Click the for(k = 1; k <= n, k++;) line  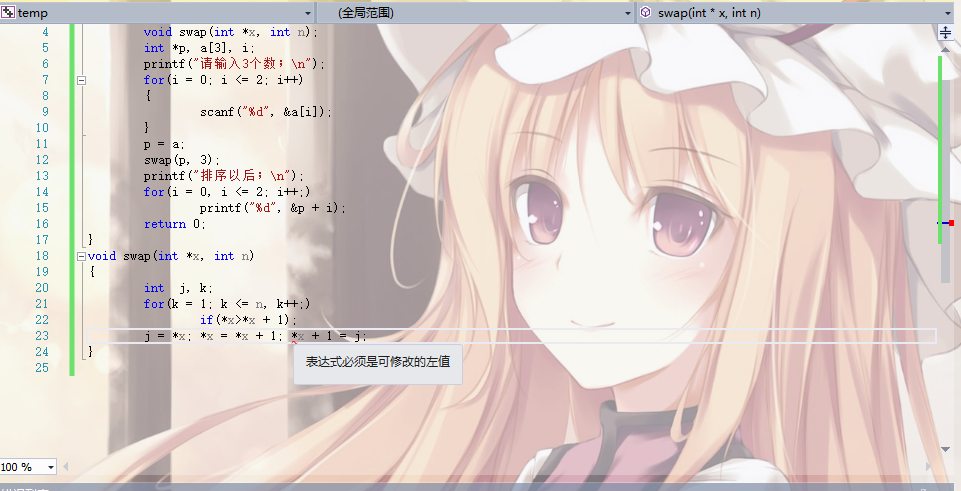[x=227, y=304]
